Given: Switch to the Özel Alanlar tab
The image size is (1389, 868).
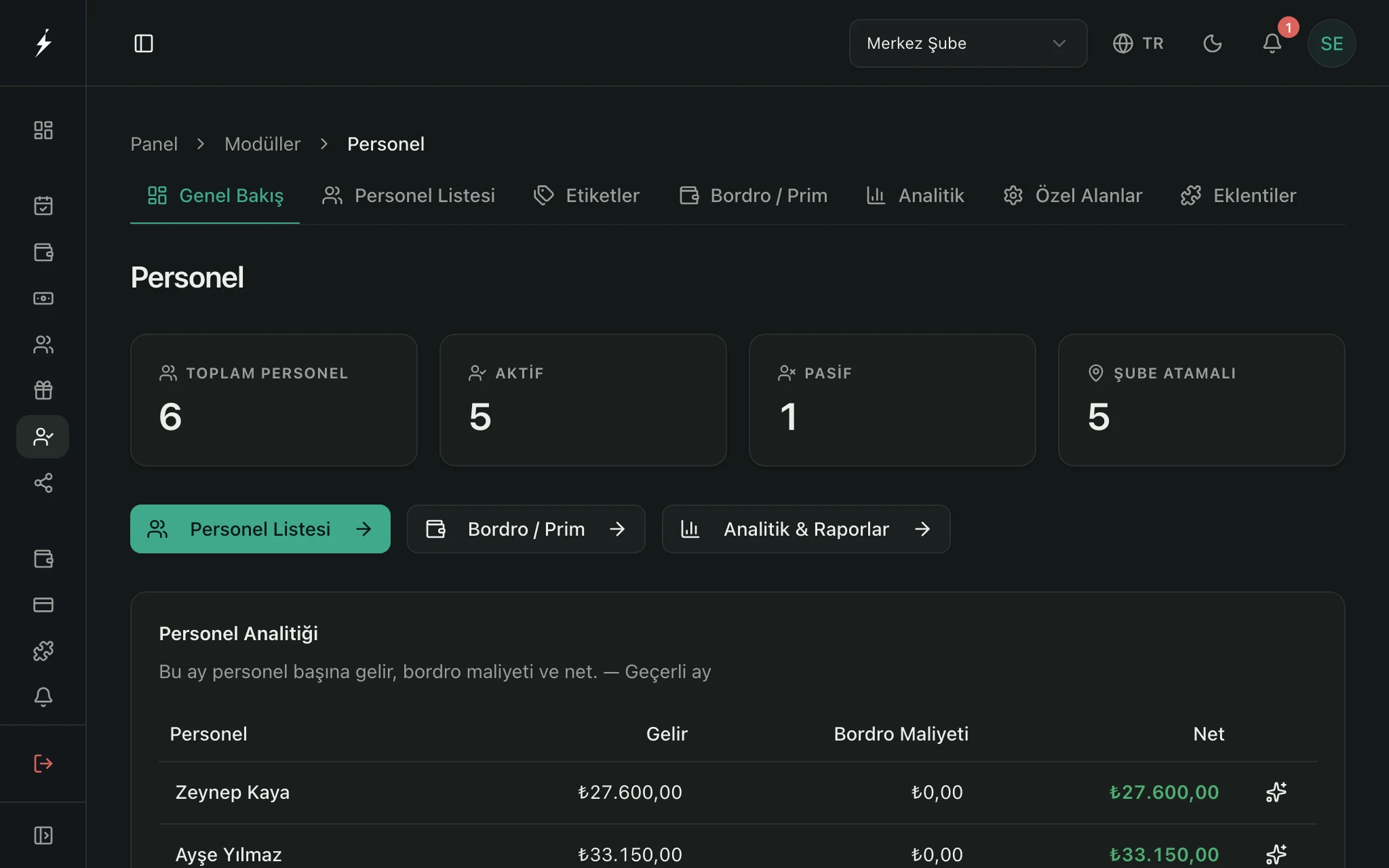Looking at the screenshot, I should (x=1072, y=195).
